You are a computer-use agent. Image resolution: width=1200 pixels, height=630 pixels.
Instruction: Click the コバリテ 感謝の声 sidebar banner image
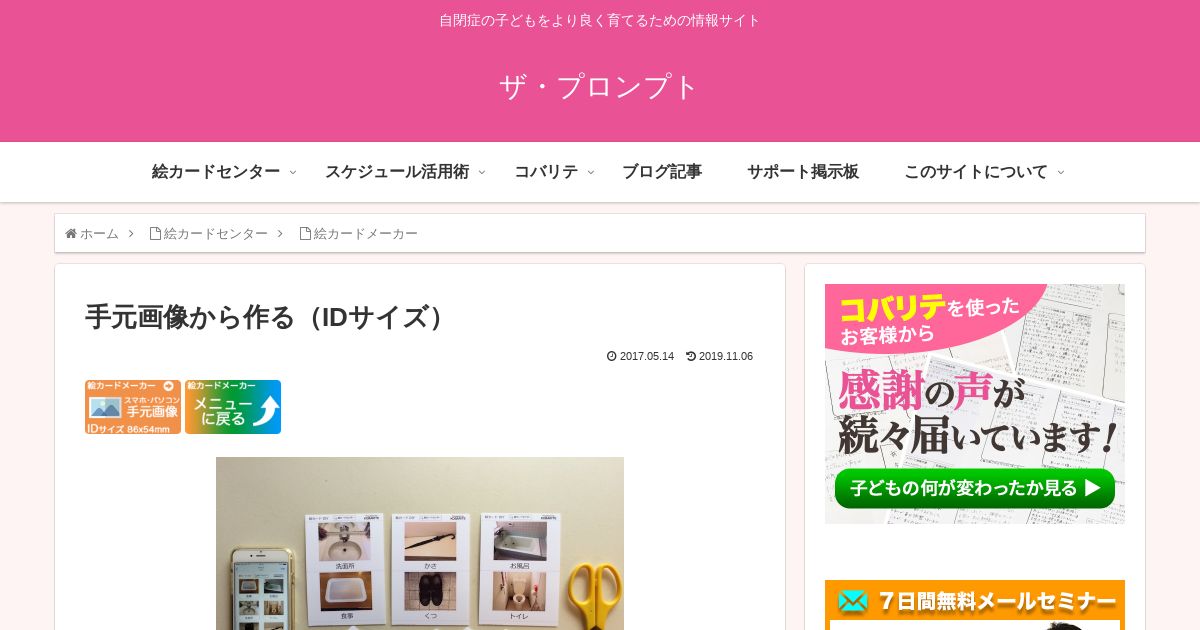click(975, 404)
